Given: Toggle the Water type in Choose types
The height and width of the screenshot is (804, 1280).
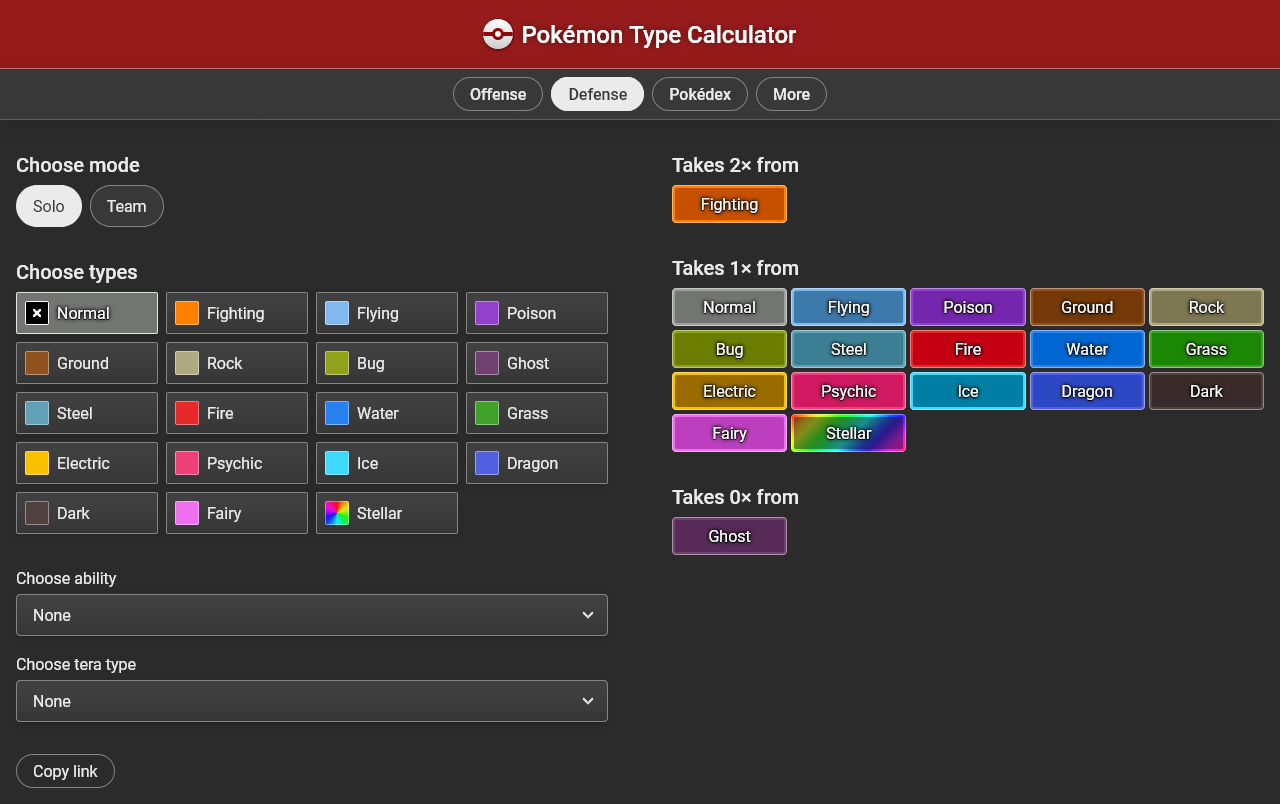Looking at the screenshot, I should (387, 413).
